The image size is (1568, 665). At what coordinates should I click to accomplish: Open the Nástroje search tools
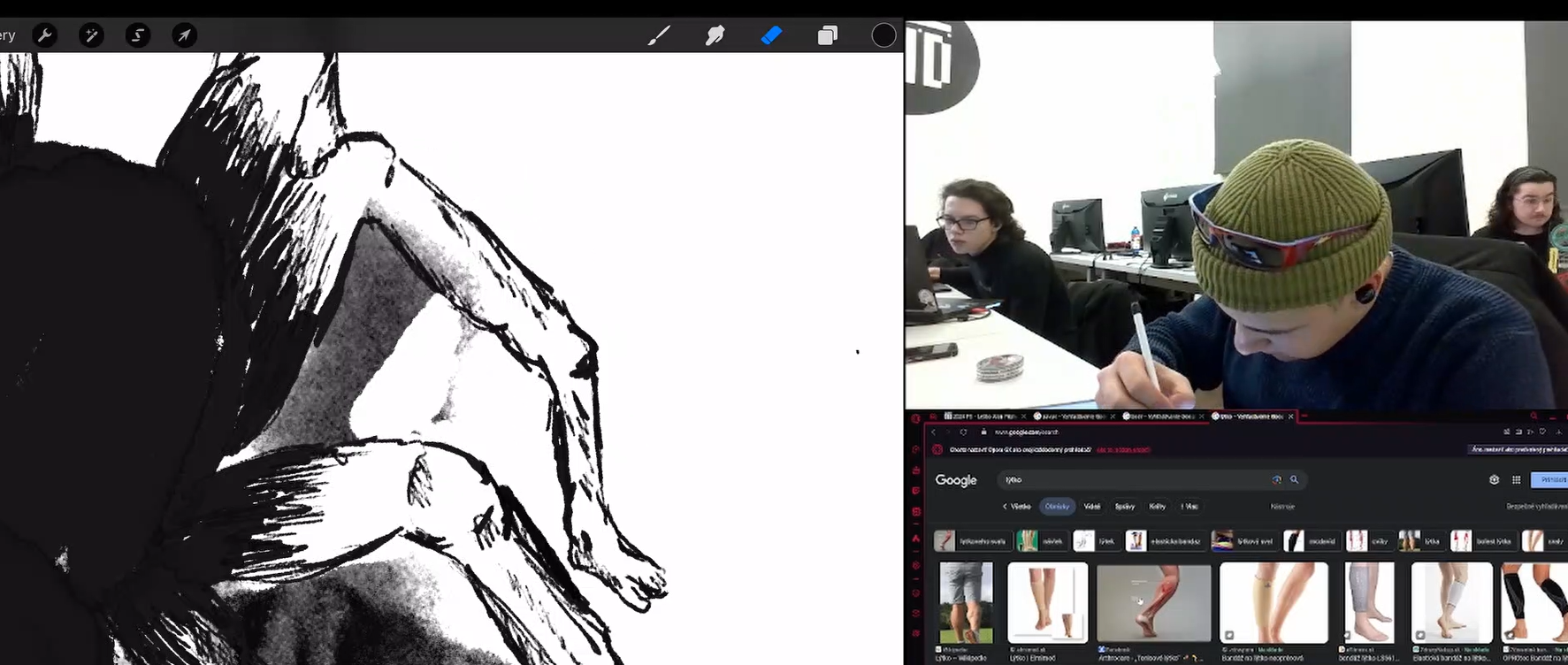[x=1282, y=507]
